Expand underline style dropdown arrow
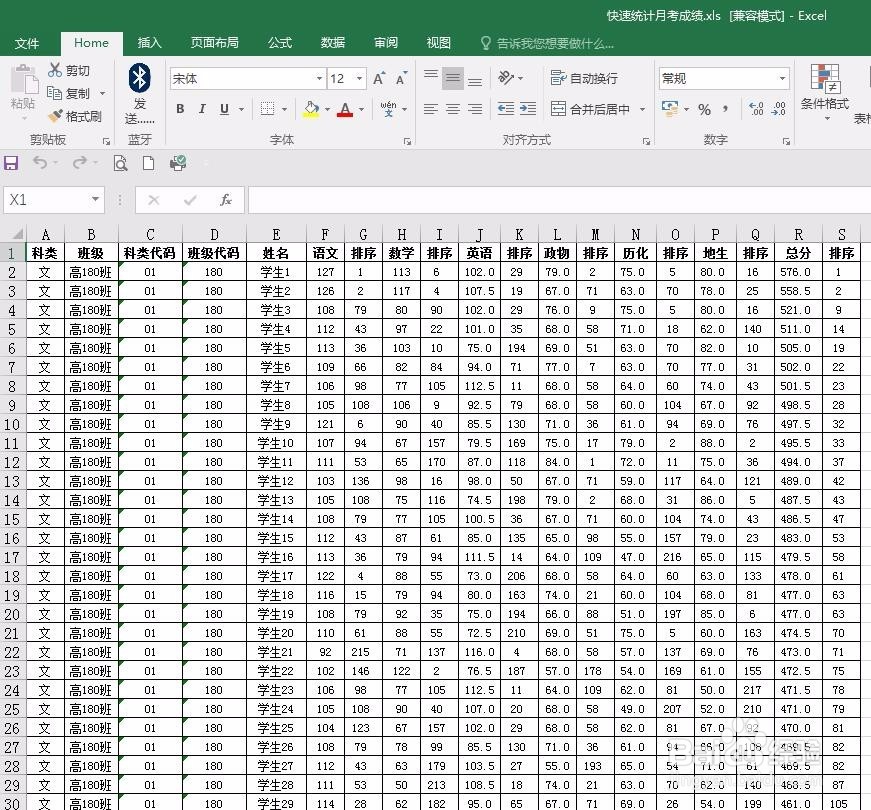The height and width of the screenshot is (810, 871). [242, 109]
